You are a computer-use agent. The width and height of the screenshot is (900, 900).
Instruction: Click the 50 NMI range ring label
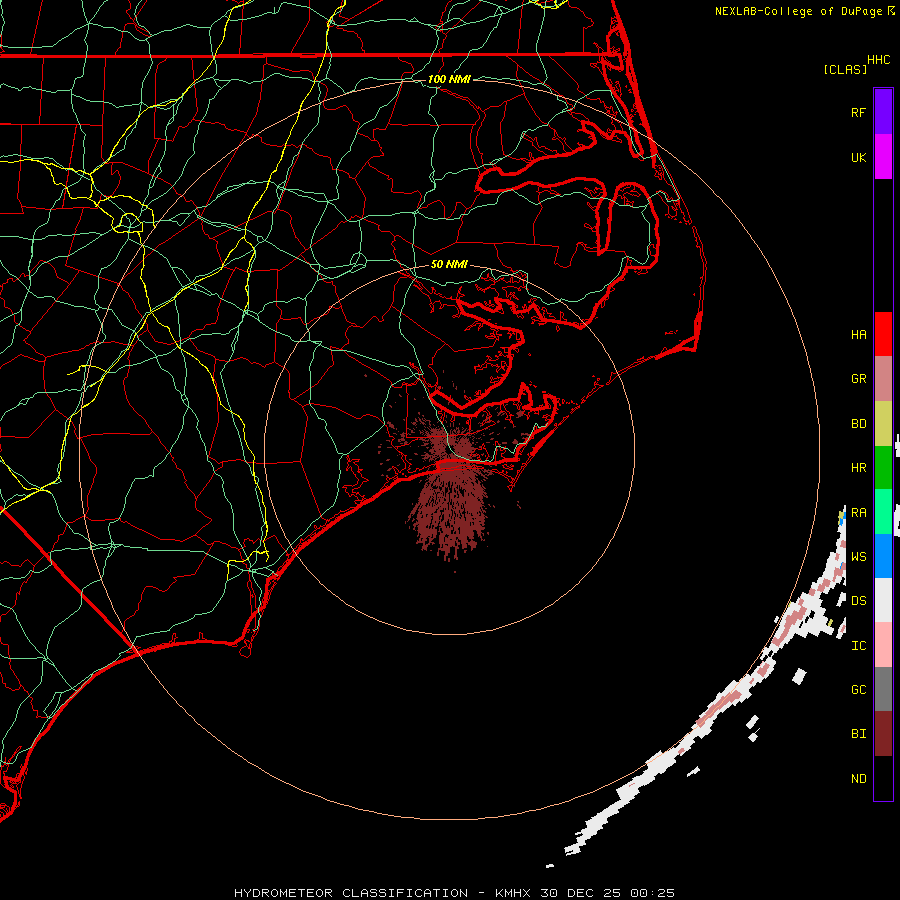point(449,264)
